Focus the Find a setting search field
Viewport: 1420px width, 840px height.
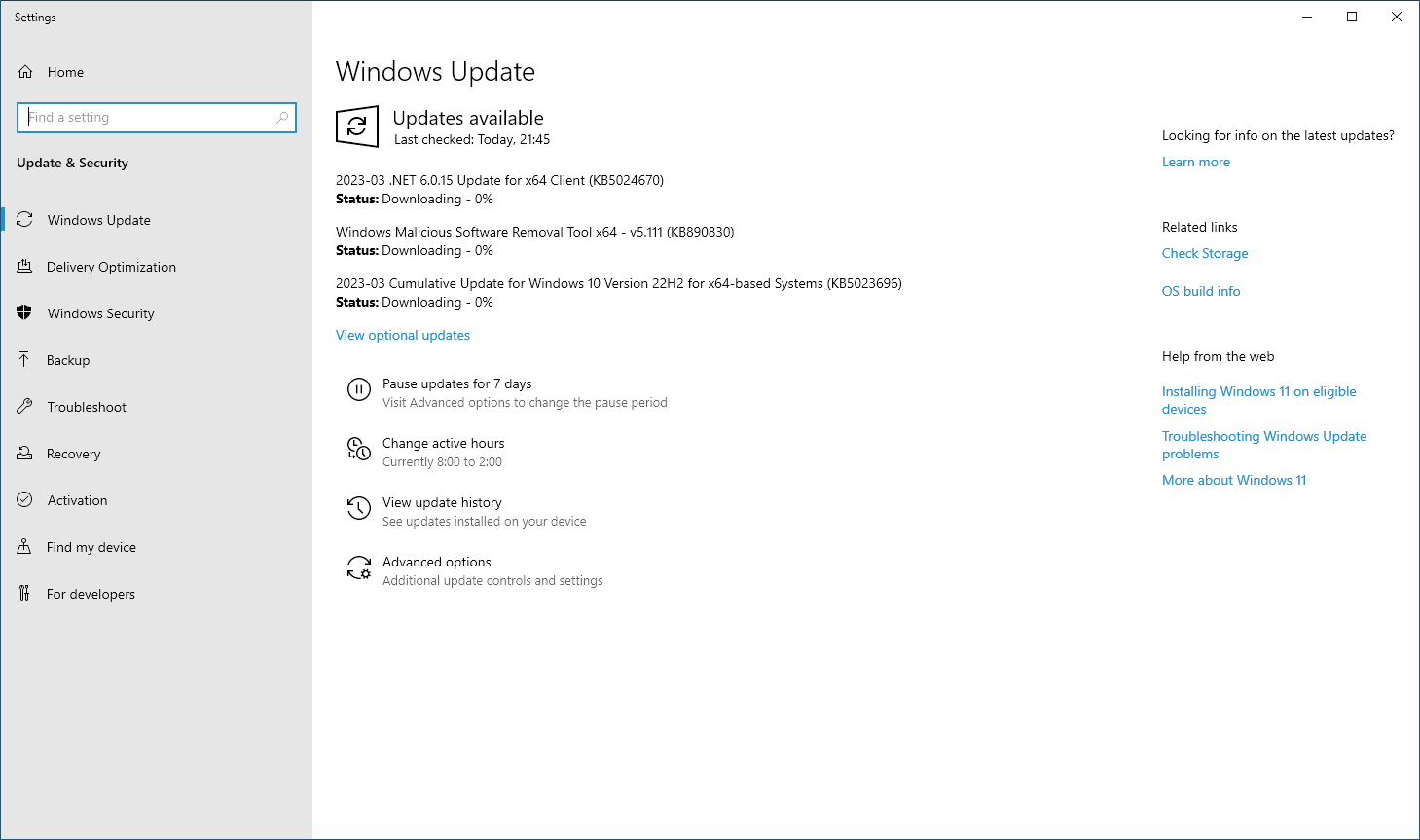click(157, 118)
